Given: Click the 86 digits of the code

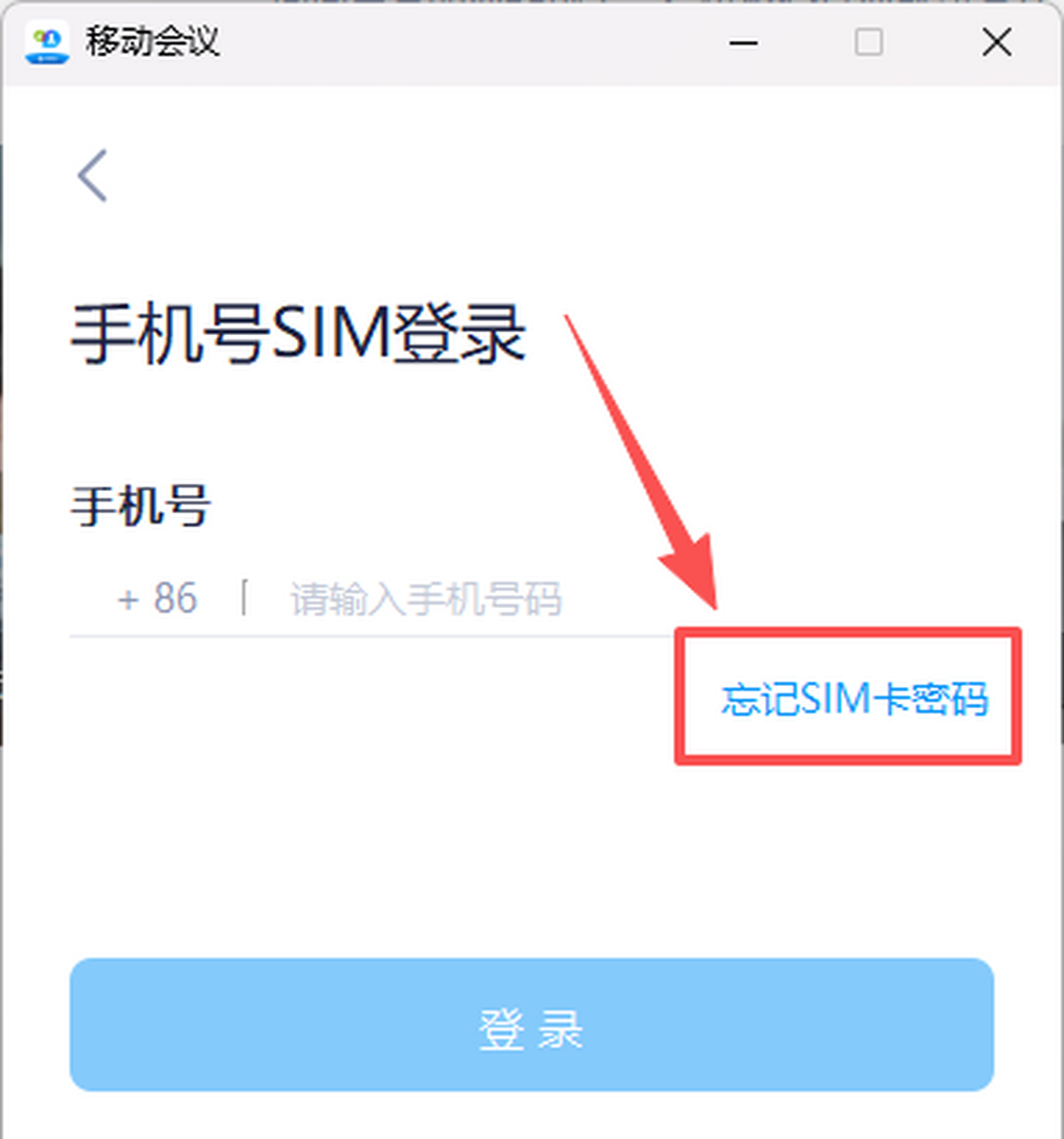Looking at the screenshot, I should tap(176, 599).
